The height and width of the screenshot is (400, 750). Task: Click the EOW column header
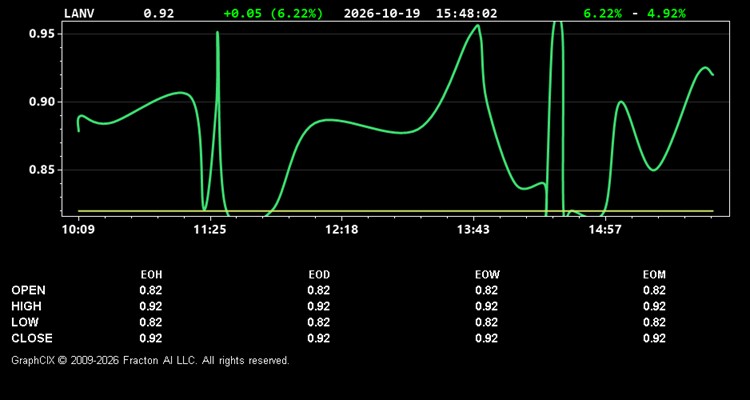coord(487,275)
